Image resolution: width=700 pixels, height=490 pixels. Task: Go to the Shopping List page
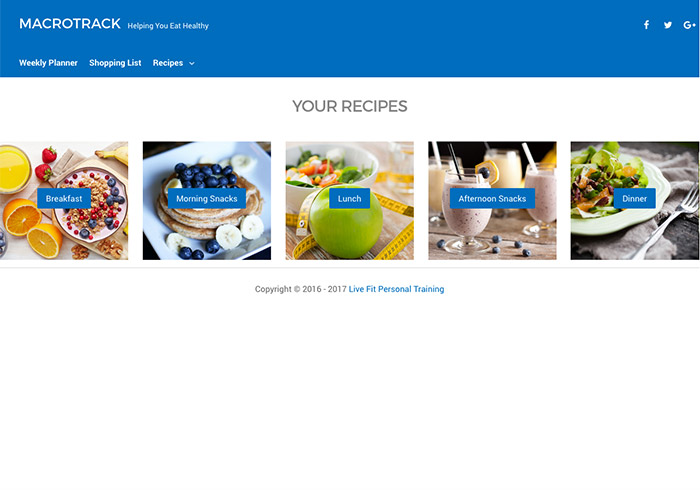coord(115,63)
